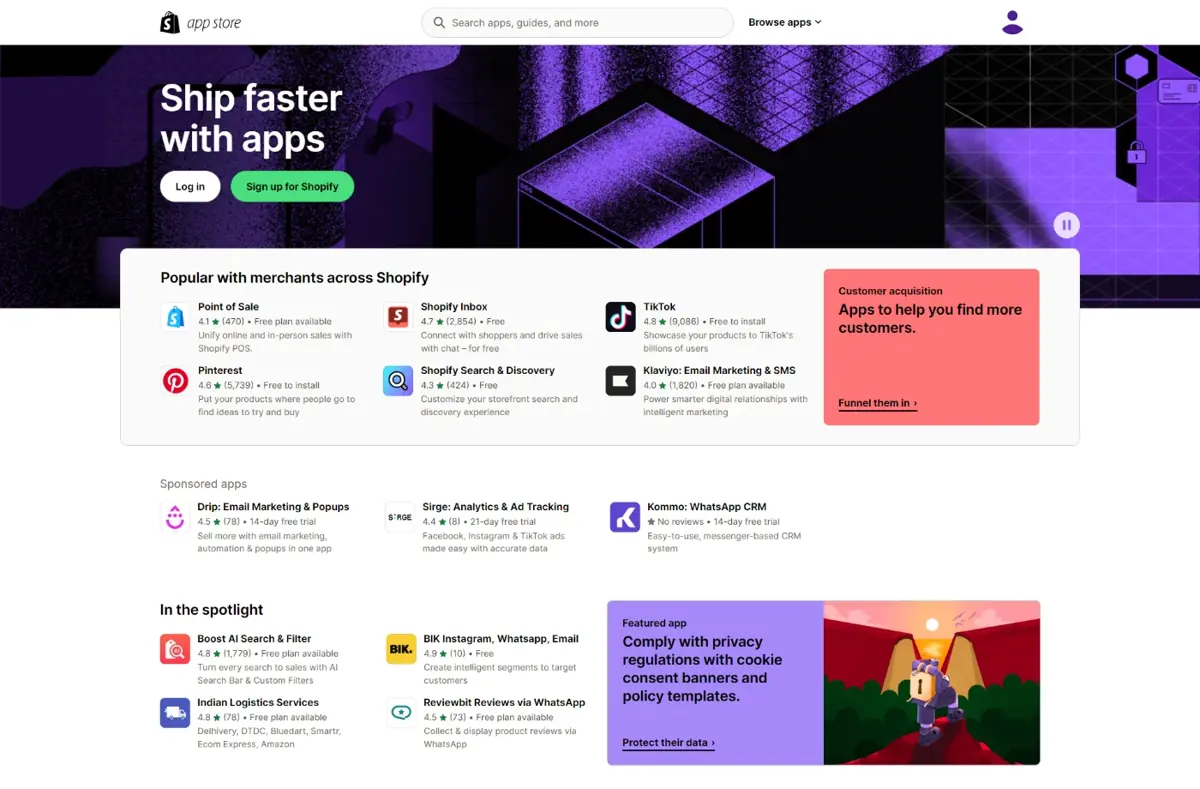The width and height of the screenshot is (1200, 789).
Task: Open Sirge: Analytics & Ad Tracking title
Action: [496, 507]
